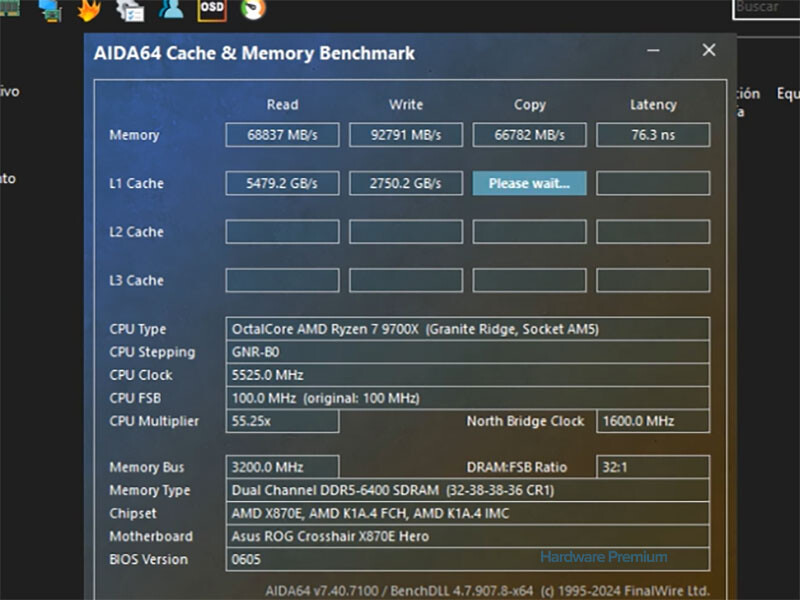Screen dimensions: 800x600
Task: Click the empty L2 Cache Read cell
Action: (283, 232)
